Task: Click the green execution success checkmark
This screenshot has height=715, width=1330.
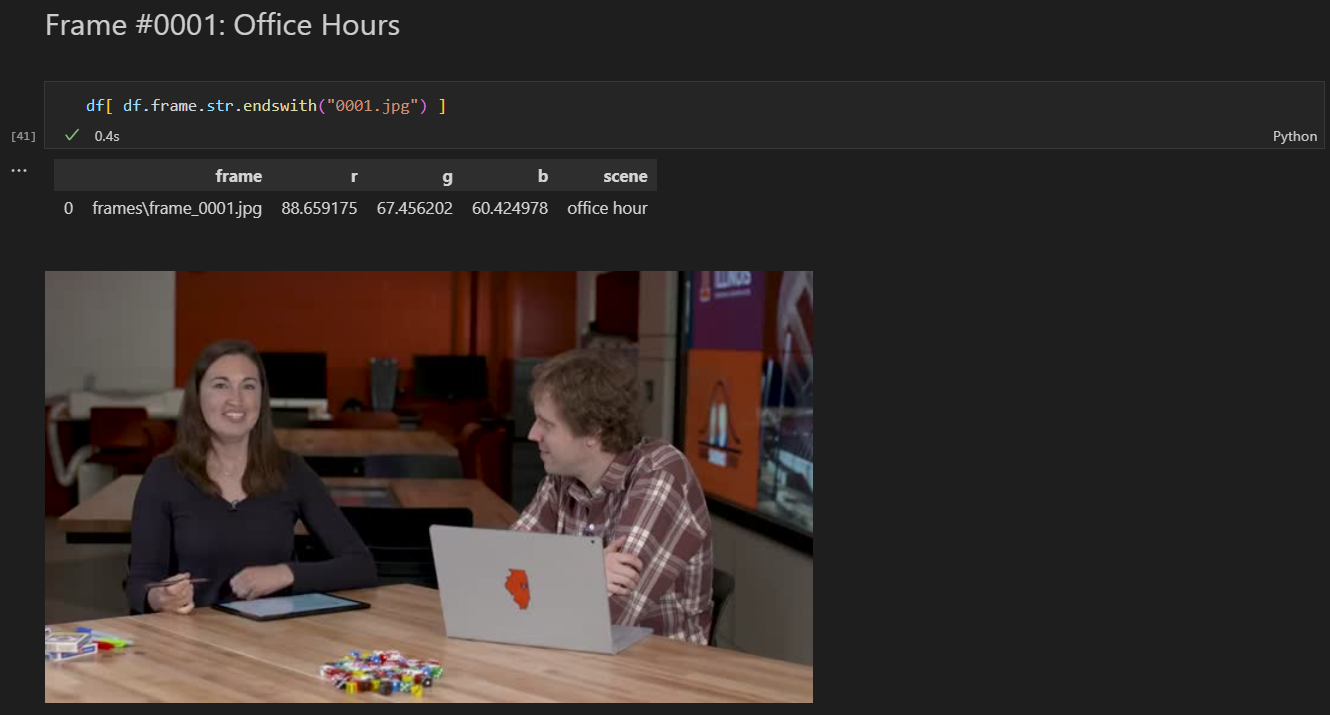Action: click(x=72, y=135)
